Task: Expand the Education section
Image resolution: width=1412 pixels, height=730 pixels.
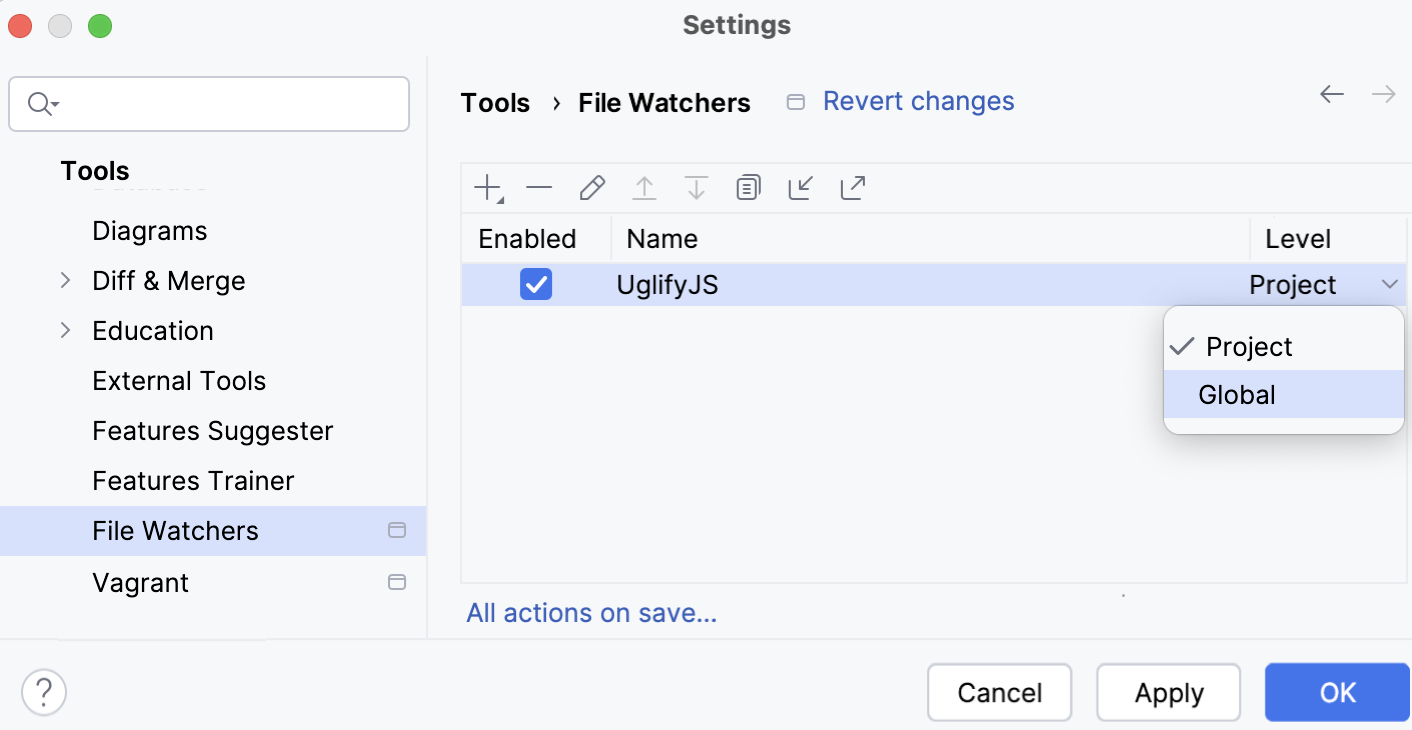Action: coord(65,330)
